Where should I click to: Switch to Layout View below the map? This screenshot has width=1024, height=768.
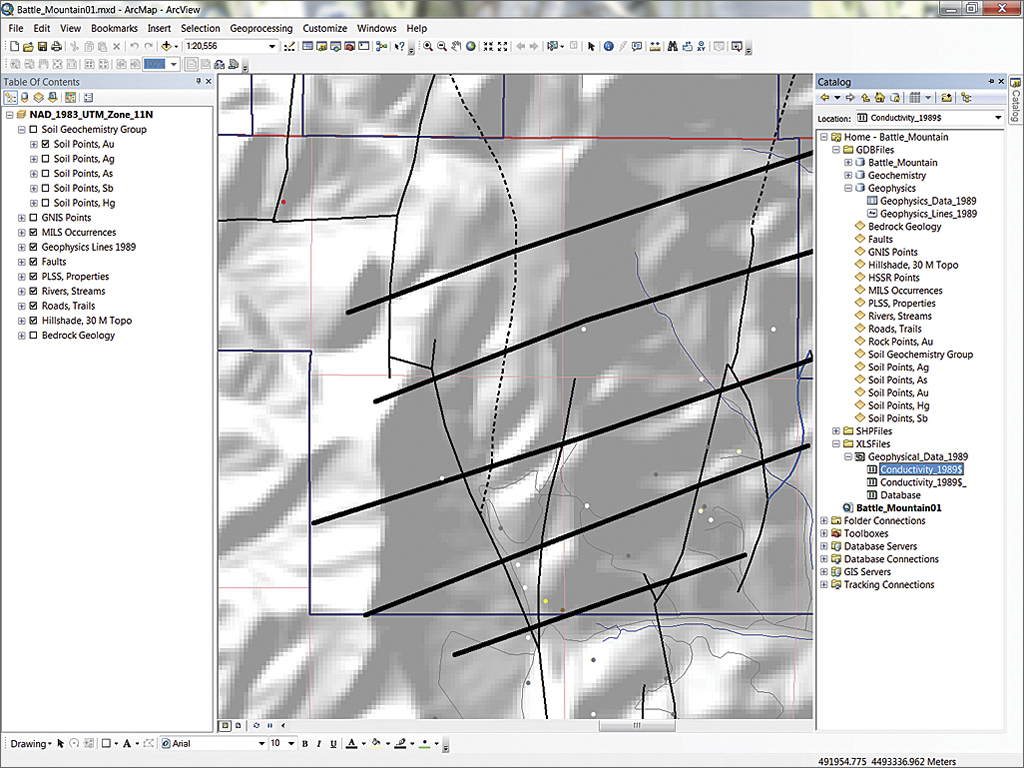point(238,725)
